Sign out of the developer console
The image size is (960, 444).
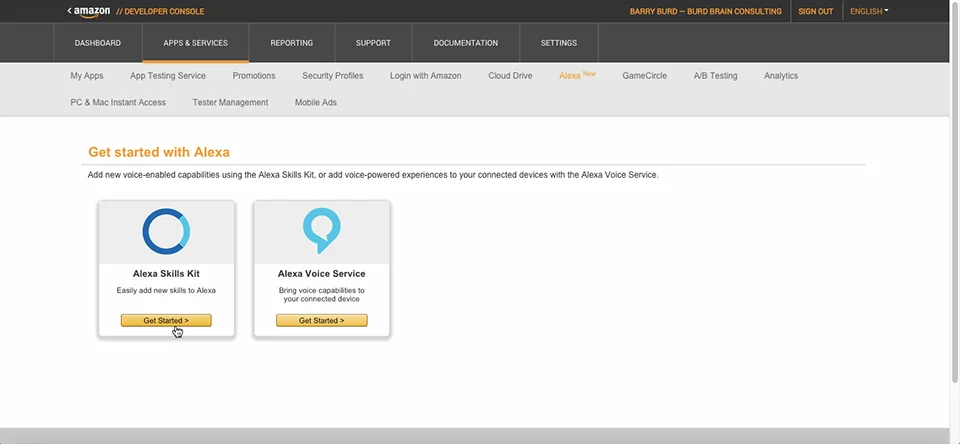(x=816, y=11)
